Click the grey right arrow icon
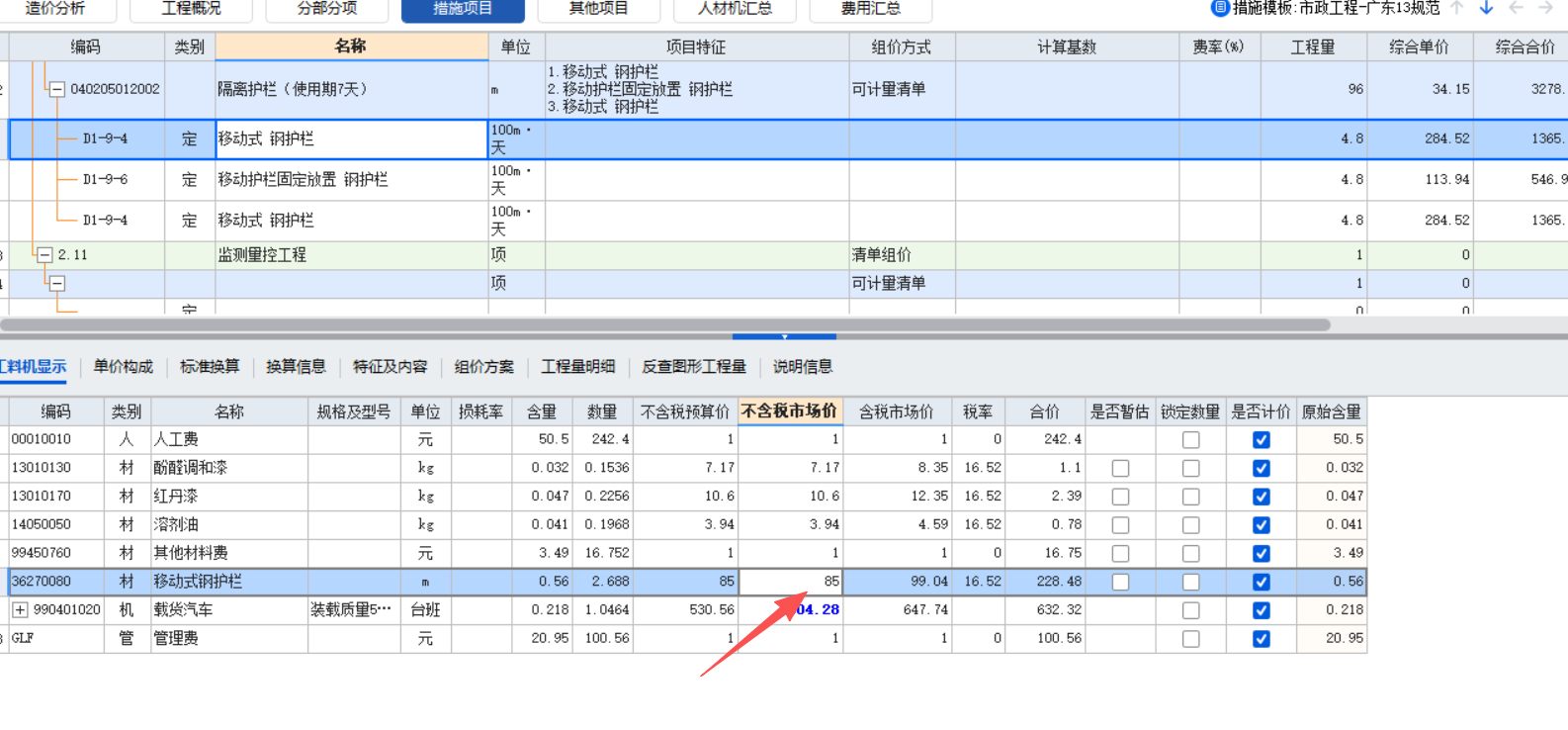The height and width of the screenshot is (730, 1568). (1545, 8)
